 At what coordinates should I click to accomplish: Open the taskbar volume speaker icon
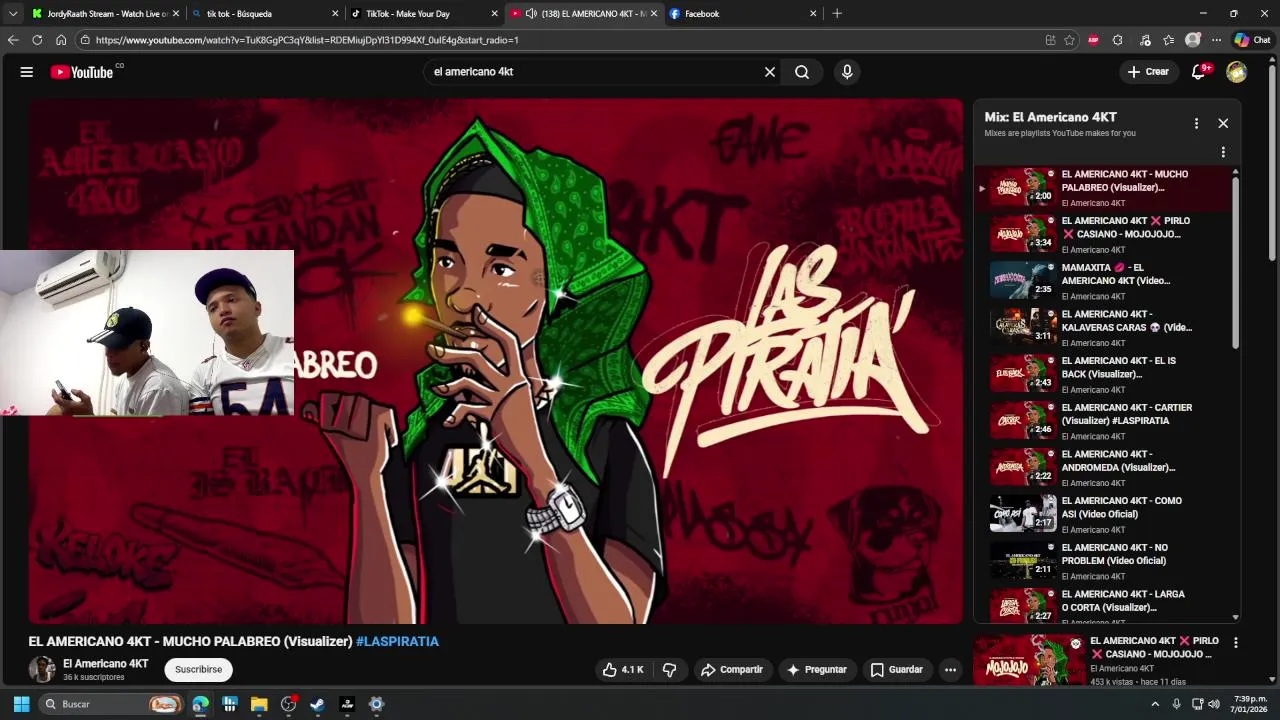pos(1214,704)
